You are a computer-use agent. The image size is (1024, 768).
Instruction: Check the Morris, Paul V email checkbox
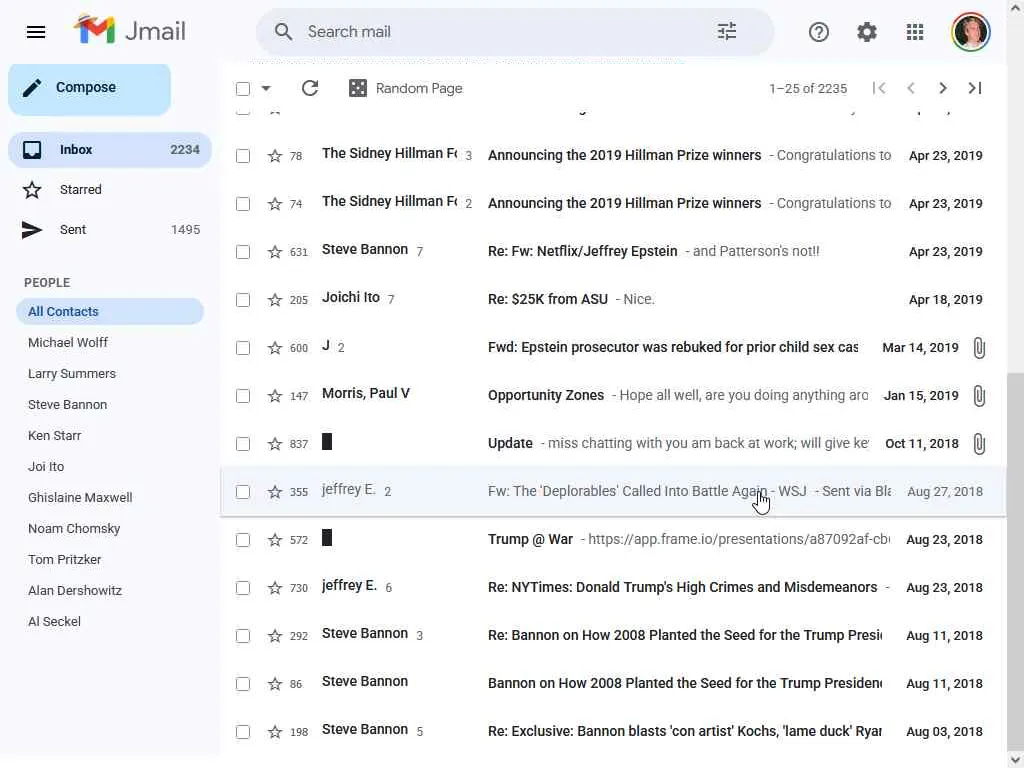pyautogui.click(x=243, y=396)
